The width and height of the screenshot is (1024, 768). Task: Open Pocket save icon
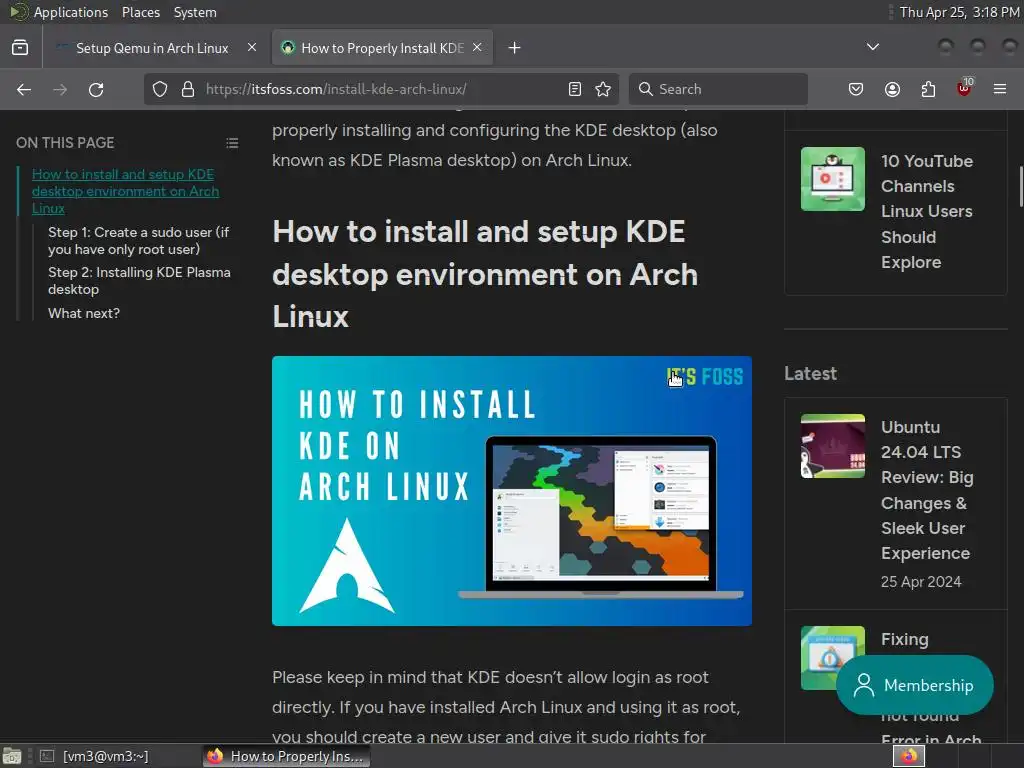click(x=856, y=89)
